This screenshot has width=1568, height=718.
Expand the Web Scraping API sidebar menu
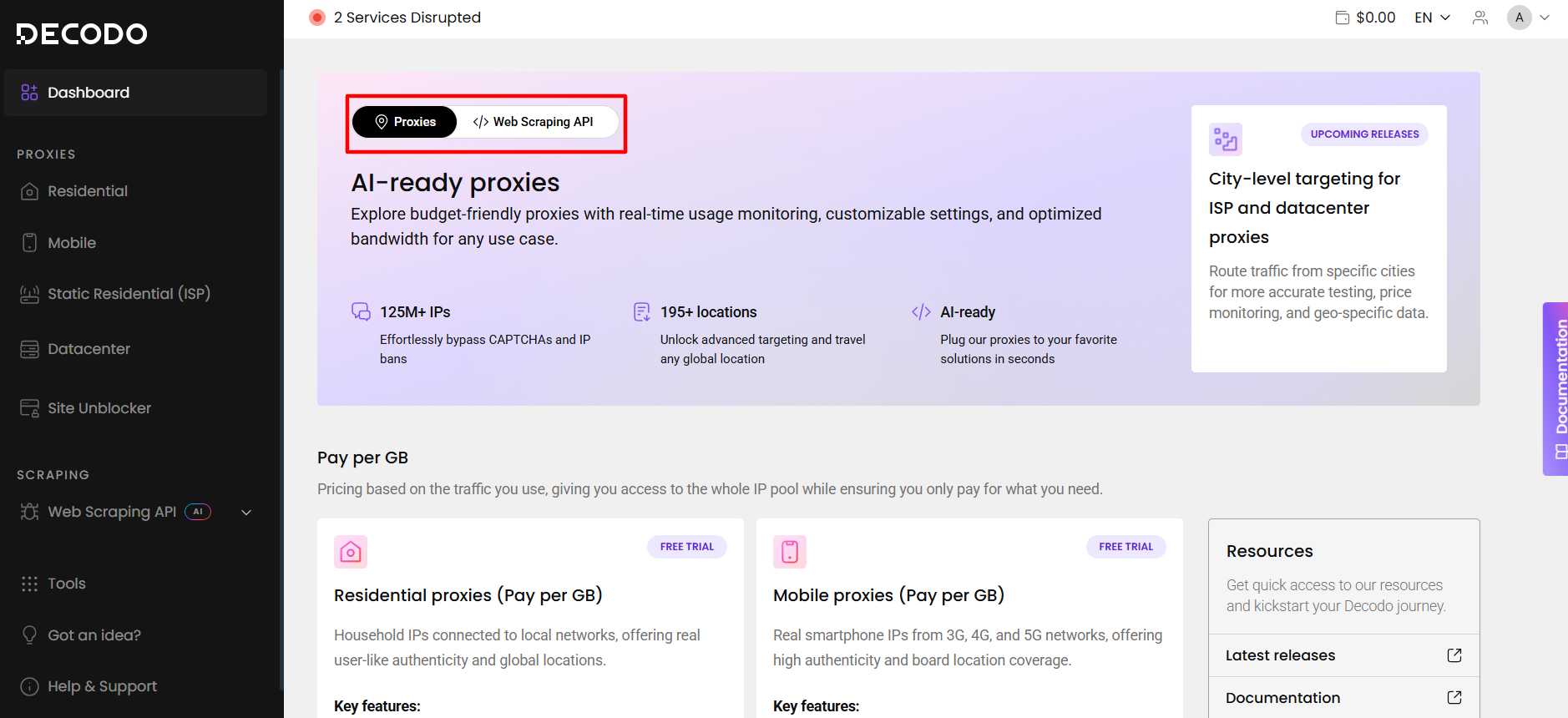point(246,513)
